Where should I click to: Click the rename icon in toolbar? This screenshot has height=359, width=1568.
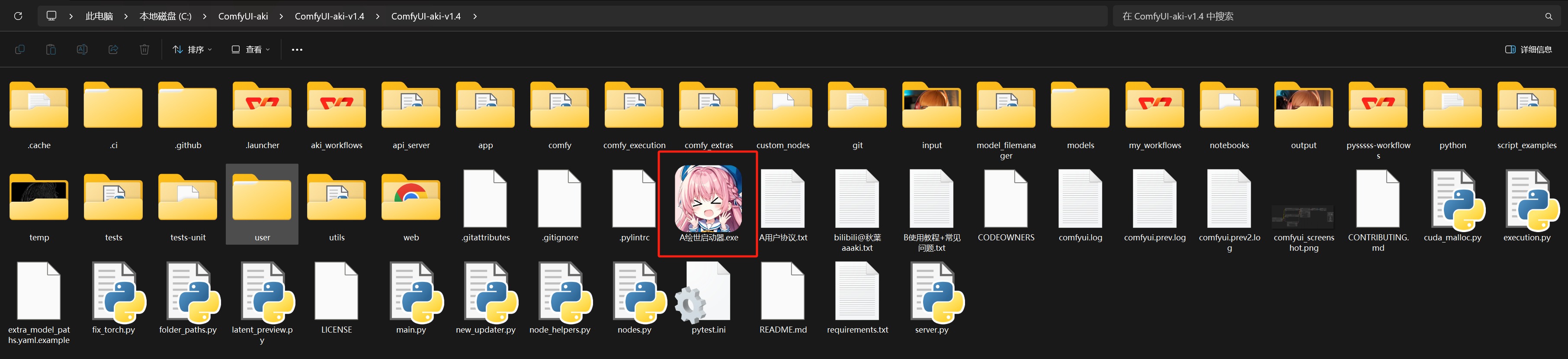[x=82, y=49]
